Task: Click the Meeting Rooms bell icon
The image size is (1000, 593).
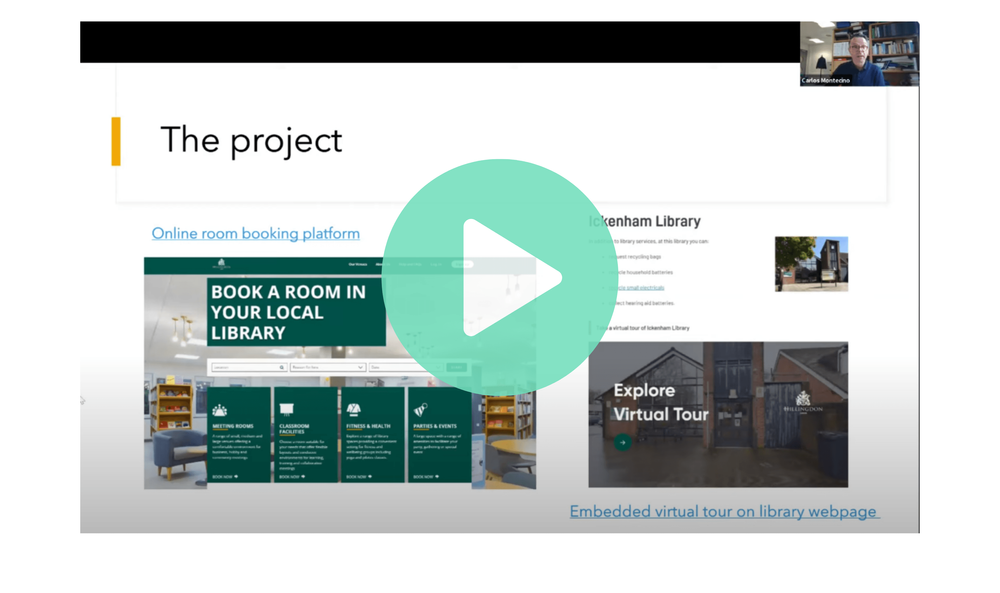Action: [x=220, y=410]
